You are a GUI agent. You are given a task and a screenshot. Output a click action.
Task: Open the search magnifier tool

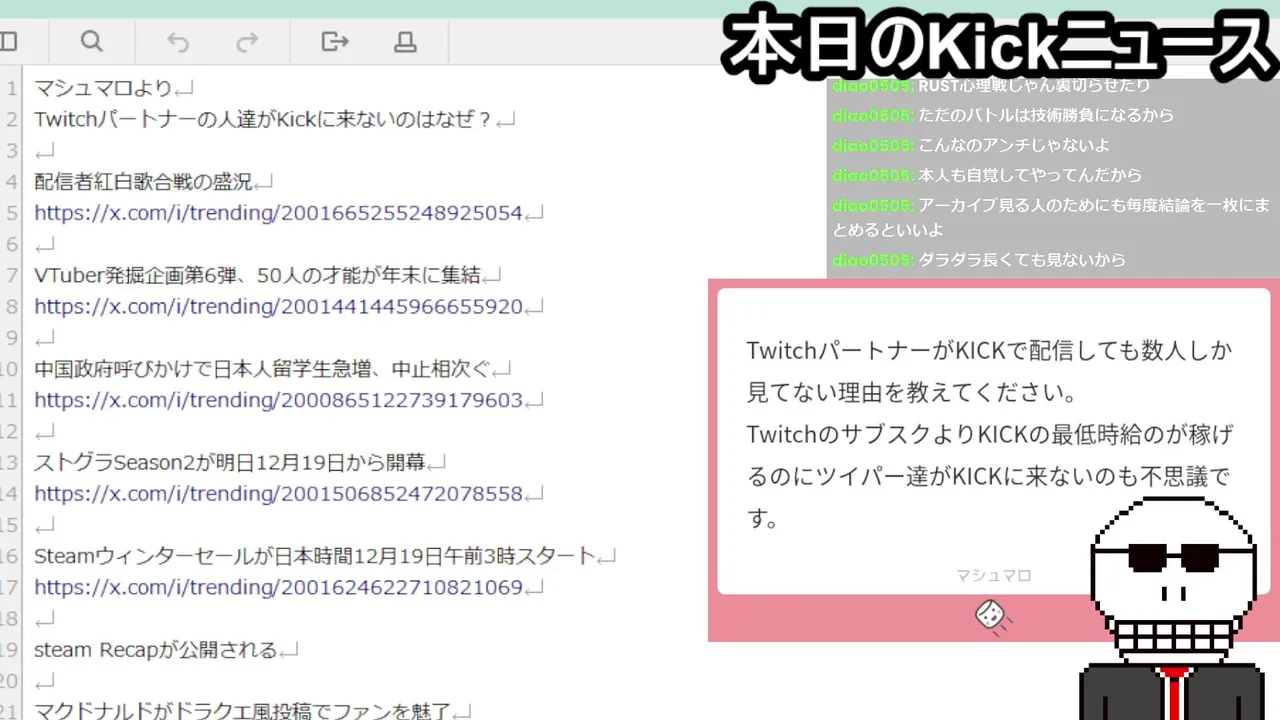[x=91, y=41]
